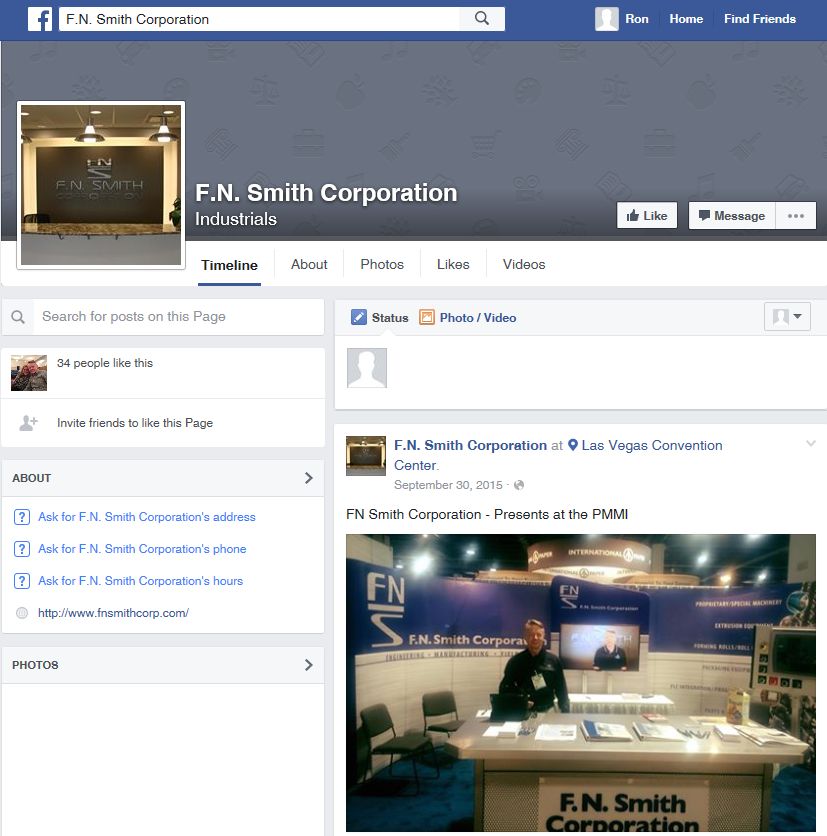Open post author's small profile thumbnail
Screen dimensions: 827x836
(366, 456)
